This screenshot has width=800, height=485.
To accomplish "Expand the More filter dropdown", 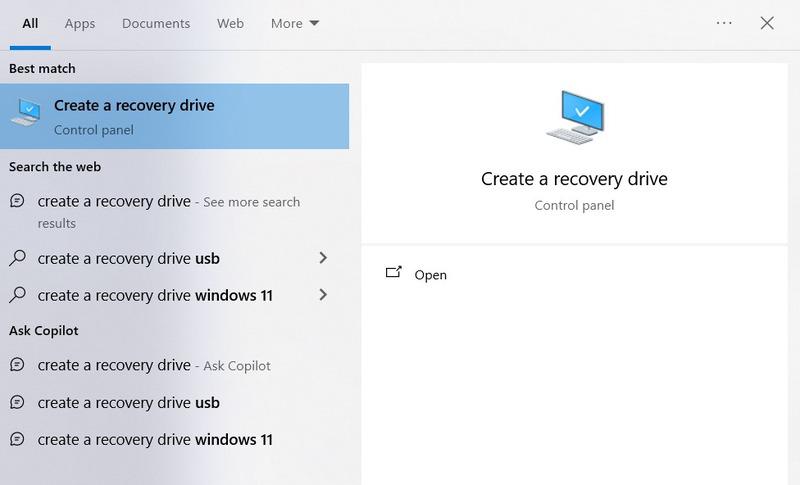I will point(295,23).
